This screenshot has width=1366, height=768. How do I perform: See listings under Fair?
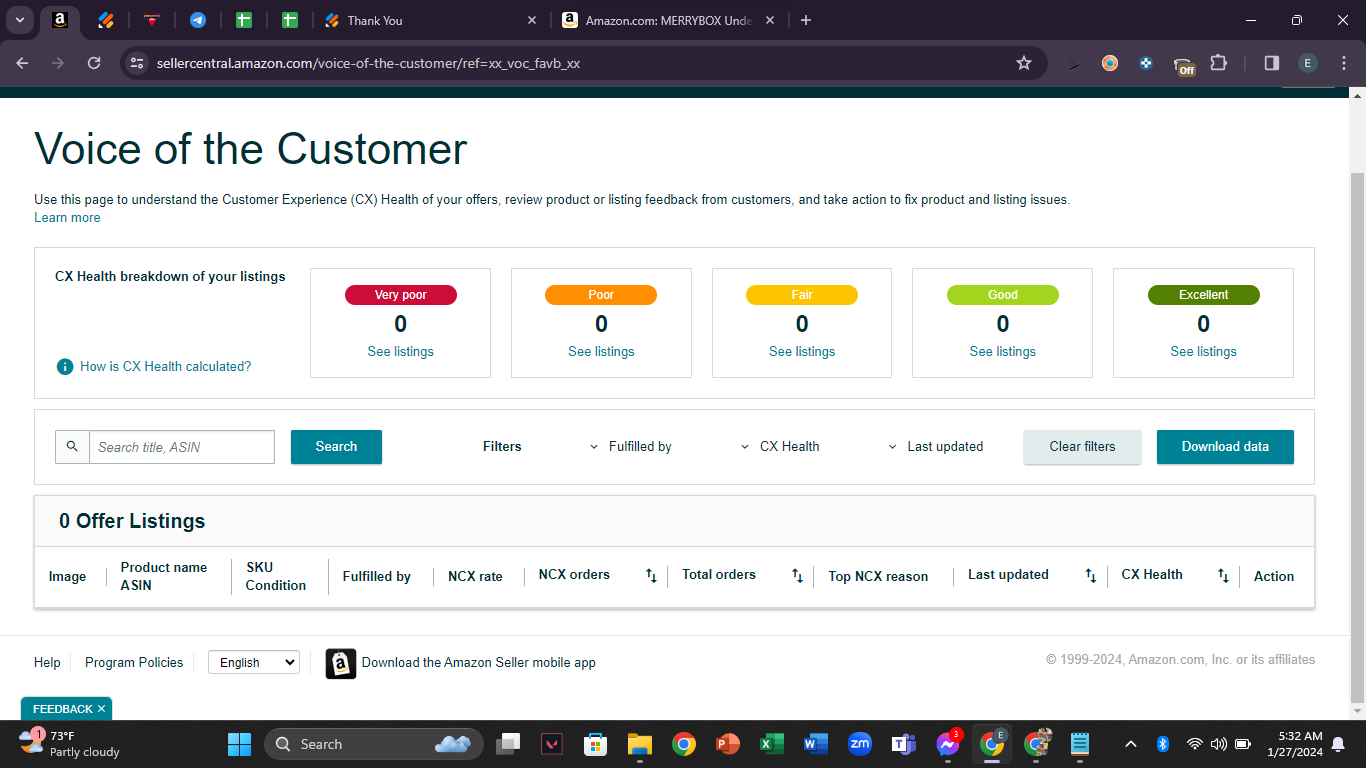coord(802,352)
